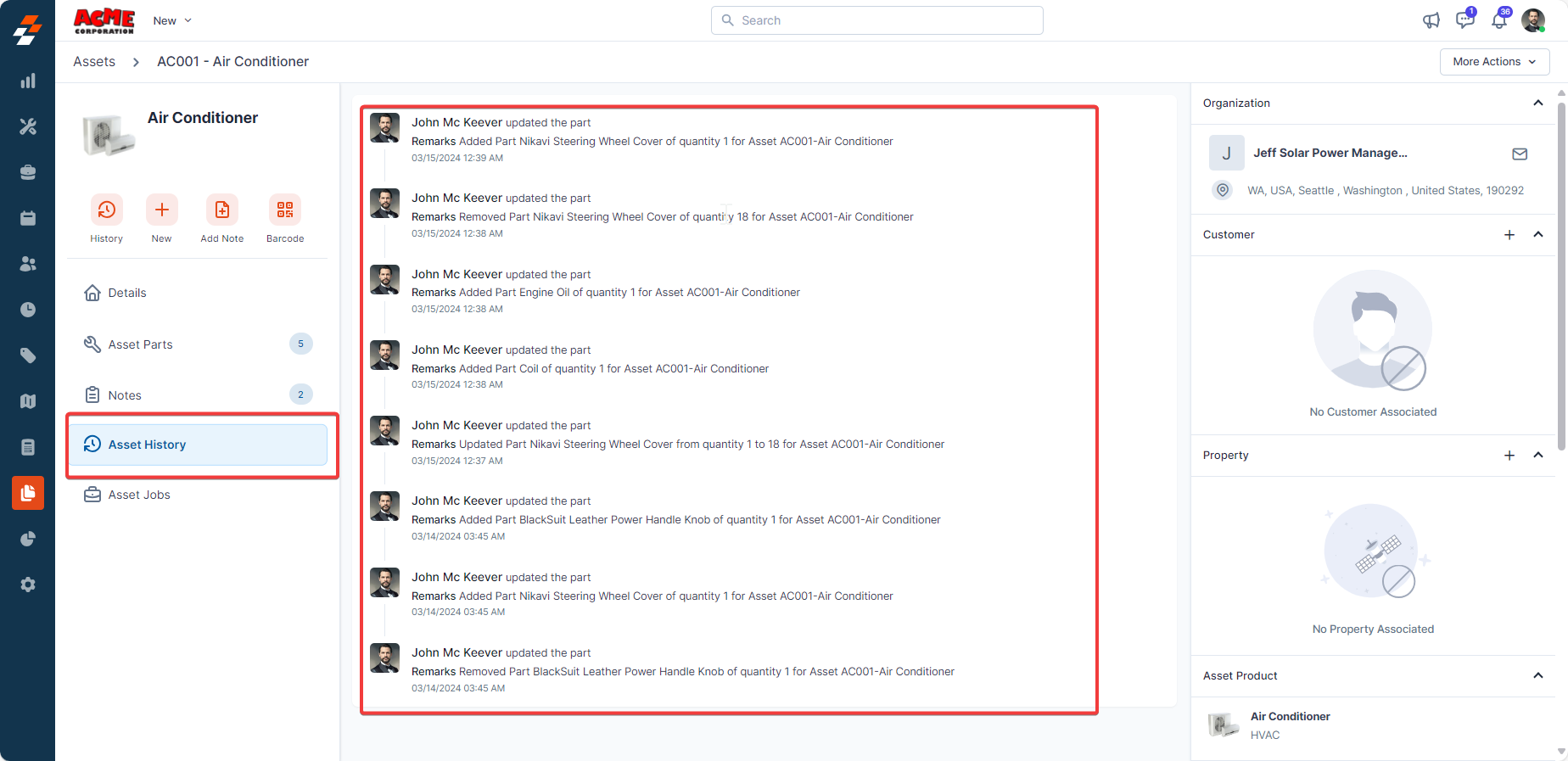This screenshot has height=761, width=1568.
Task: Click the announcements megaphone icon
Action: (x=1431, y=20)
